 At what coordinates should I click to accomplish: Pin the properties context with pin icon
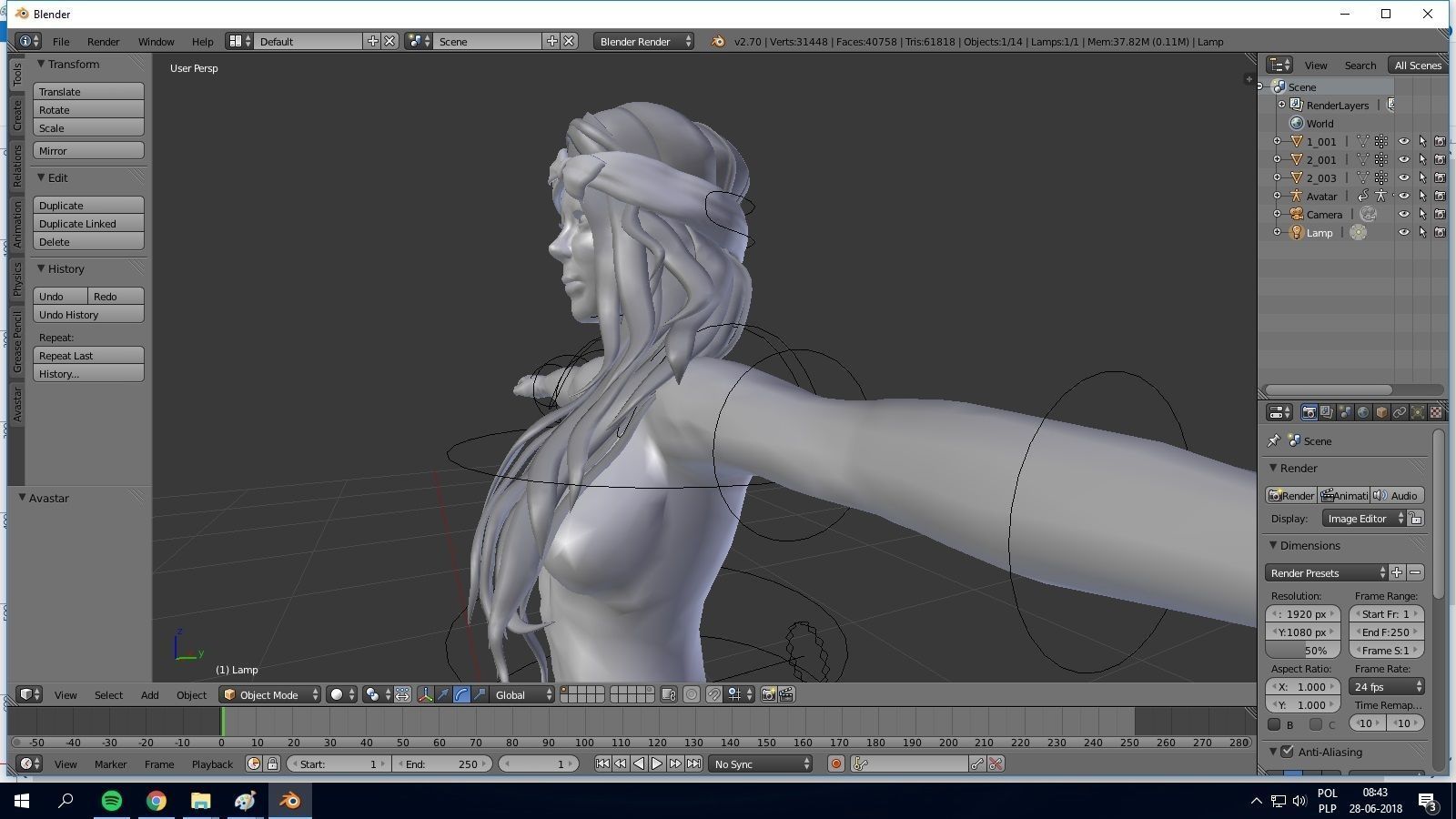[x=1273, y=440]
